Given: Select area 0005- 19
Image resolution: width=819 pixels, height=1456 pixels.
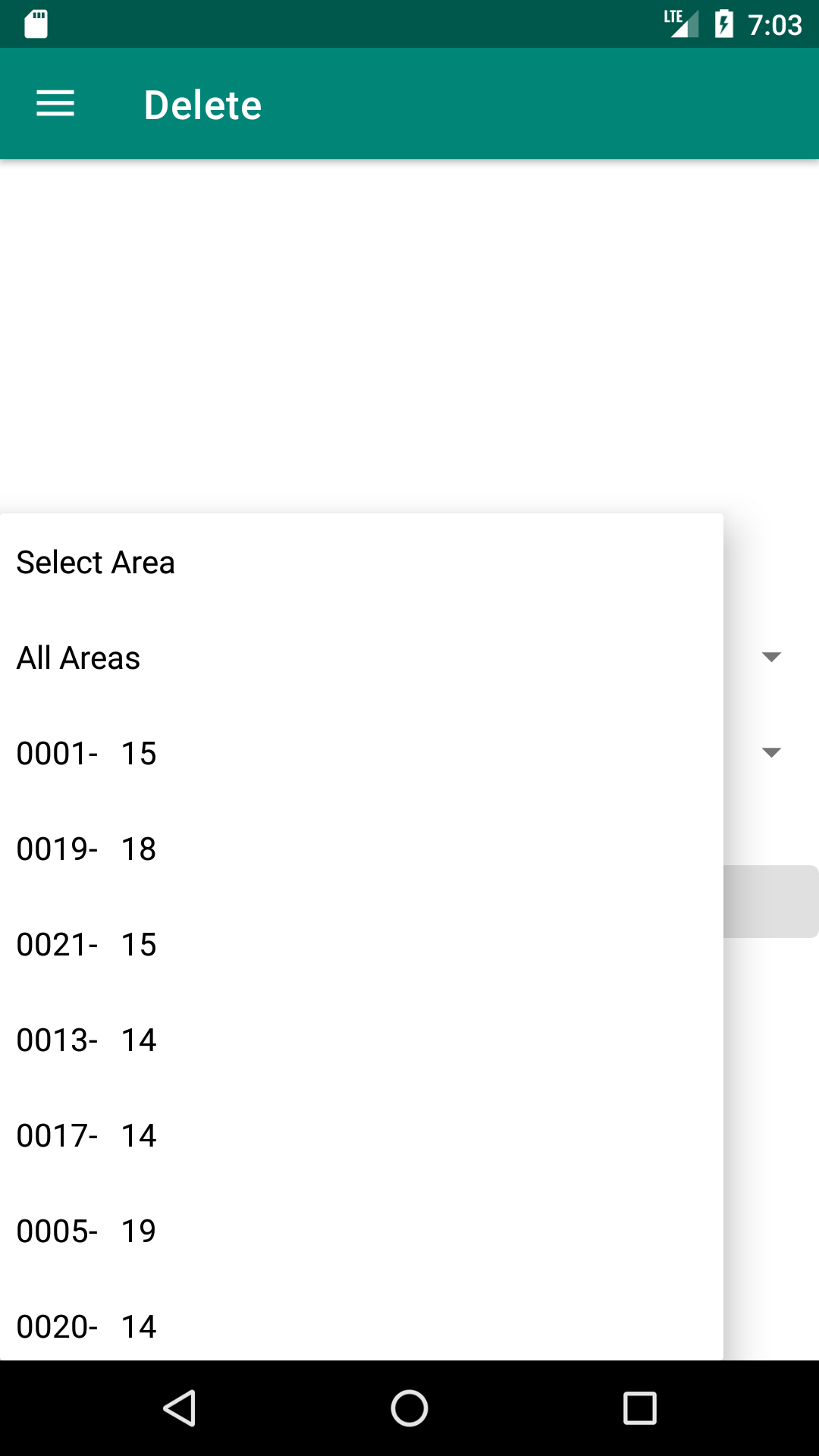Looking at the screenshot, I should 361,1232.
